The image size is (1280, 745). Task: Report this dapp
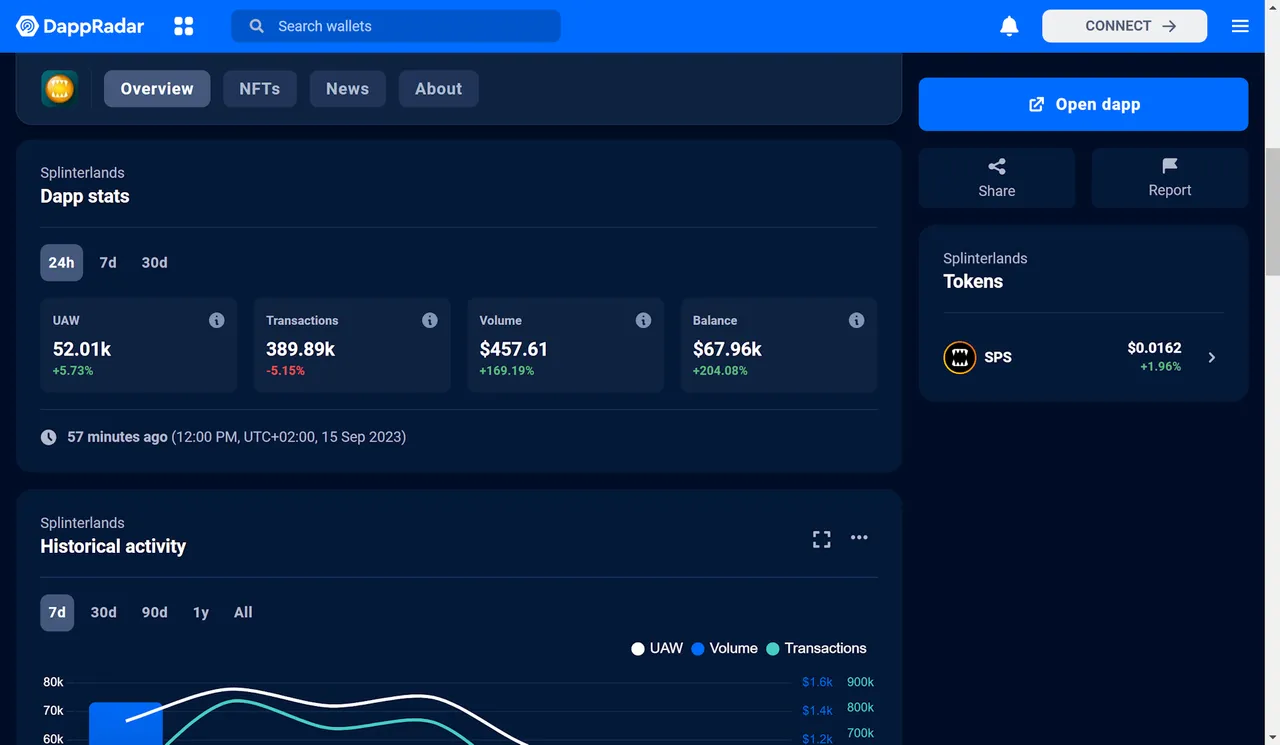click(1170, 178)
